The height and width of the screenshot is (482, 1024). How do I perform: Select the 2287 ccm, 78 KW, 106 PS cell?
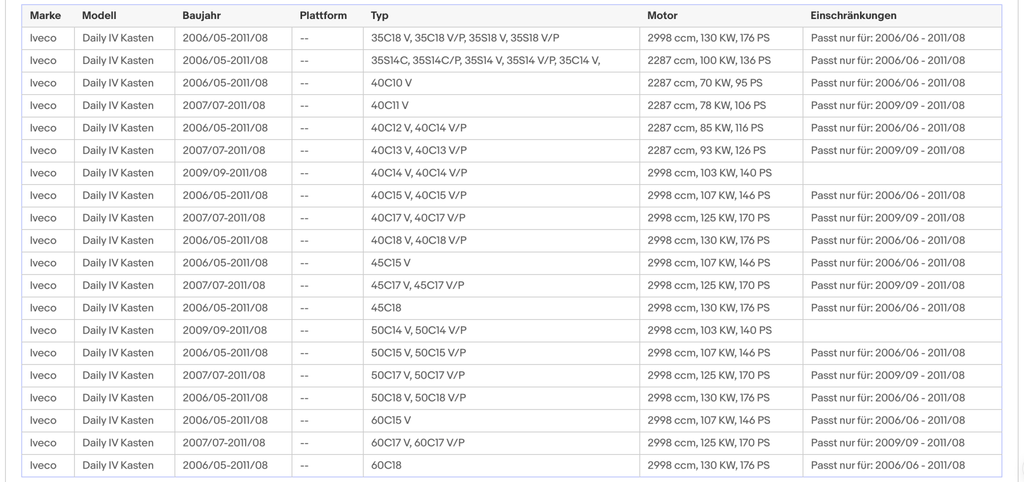tap(721, 105)
